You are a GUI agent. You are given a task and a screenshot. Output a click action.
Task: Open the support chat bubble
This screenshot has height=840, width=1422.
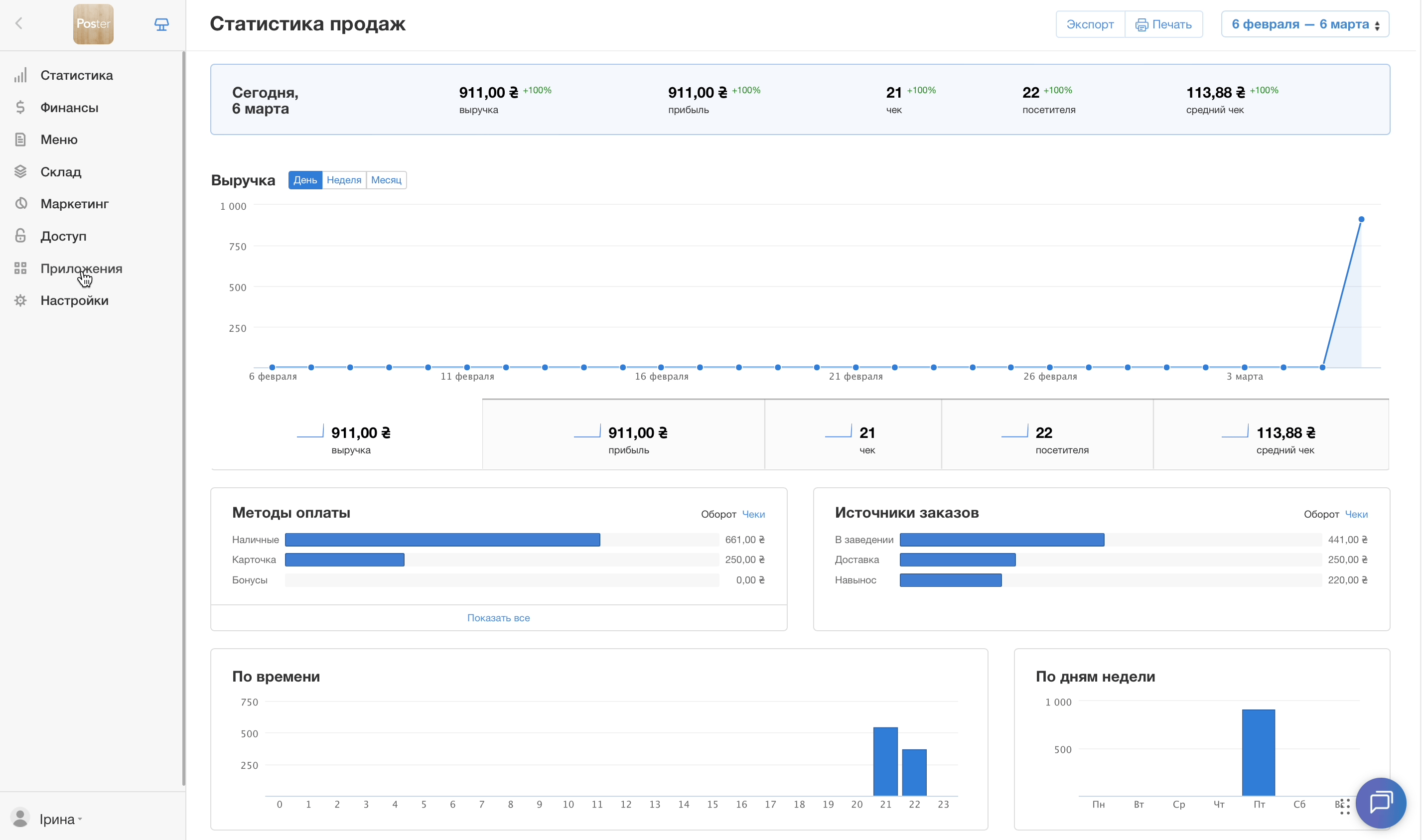click(x=1380, y=802)
